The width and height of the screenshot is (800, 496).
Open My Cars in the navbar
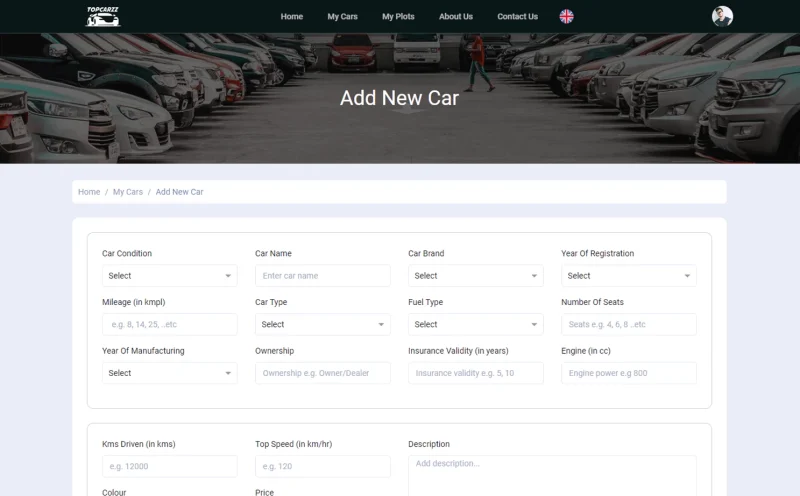coord(342,16)
